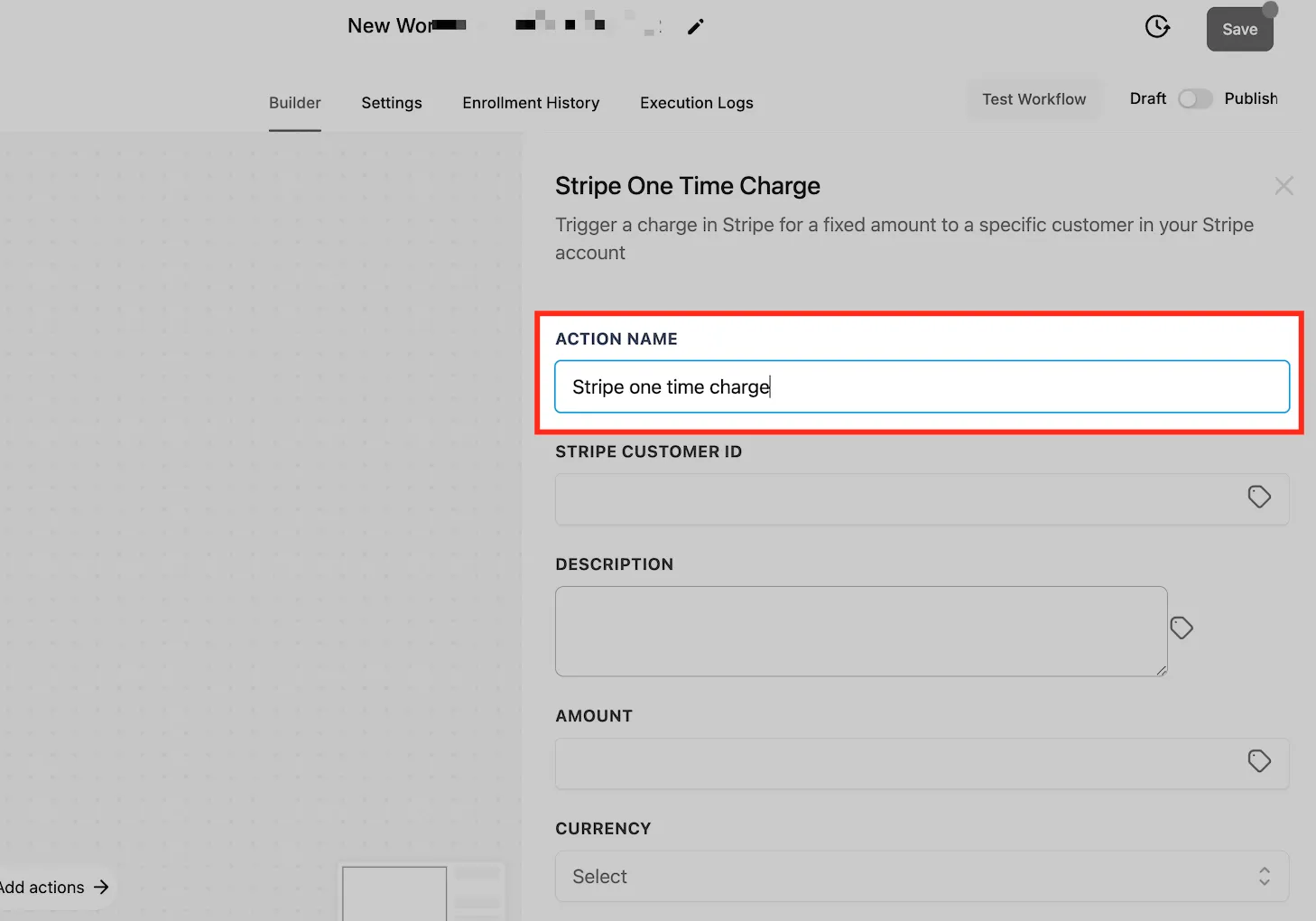This screenshot has width=1316, height=921.
Task: Select the Builder tab
Action: click(295, 103)
